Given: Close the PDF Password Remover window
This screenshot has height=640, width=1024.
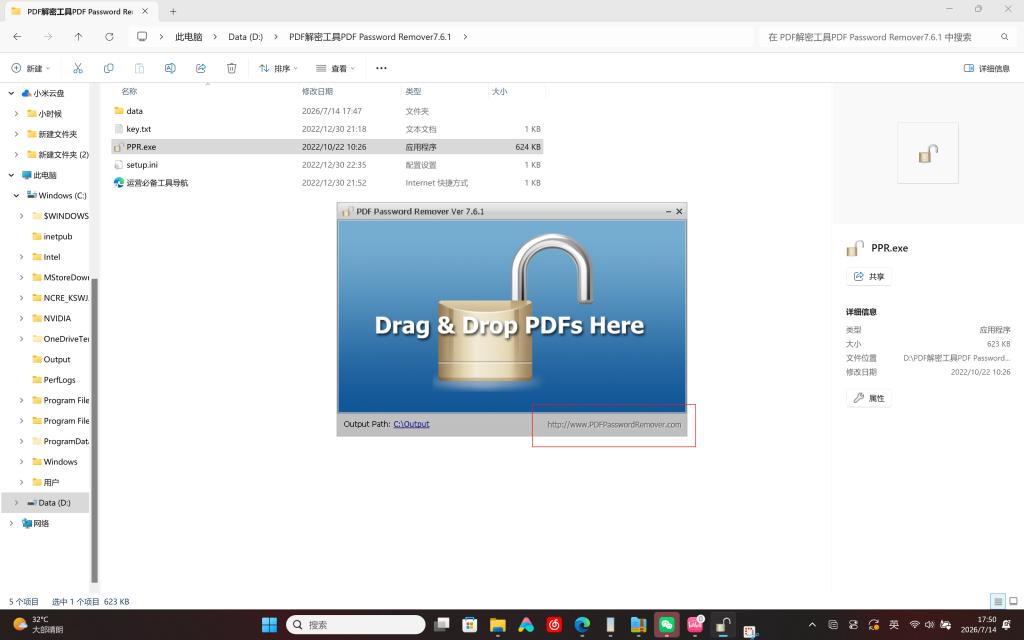Looking at the screenshot, I should coord(679,212).
